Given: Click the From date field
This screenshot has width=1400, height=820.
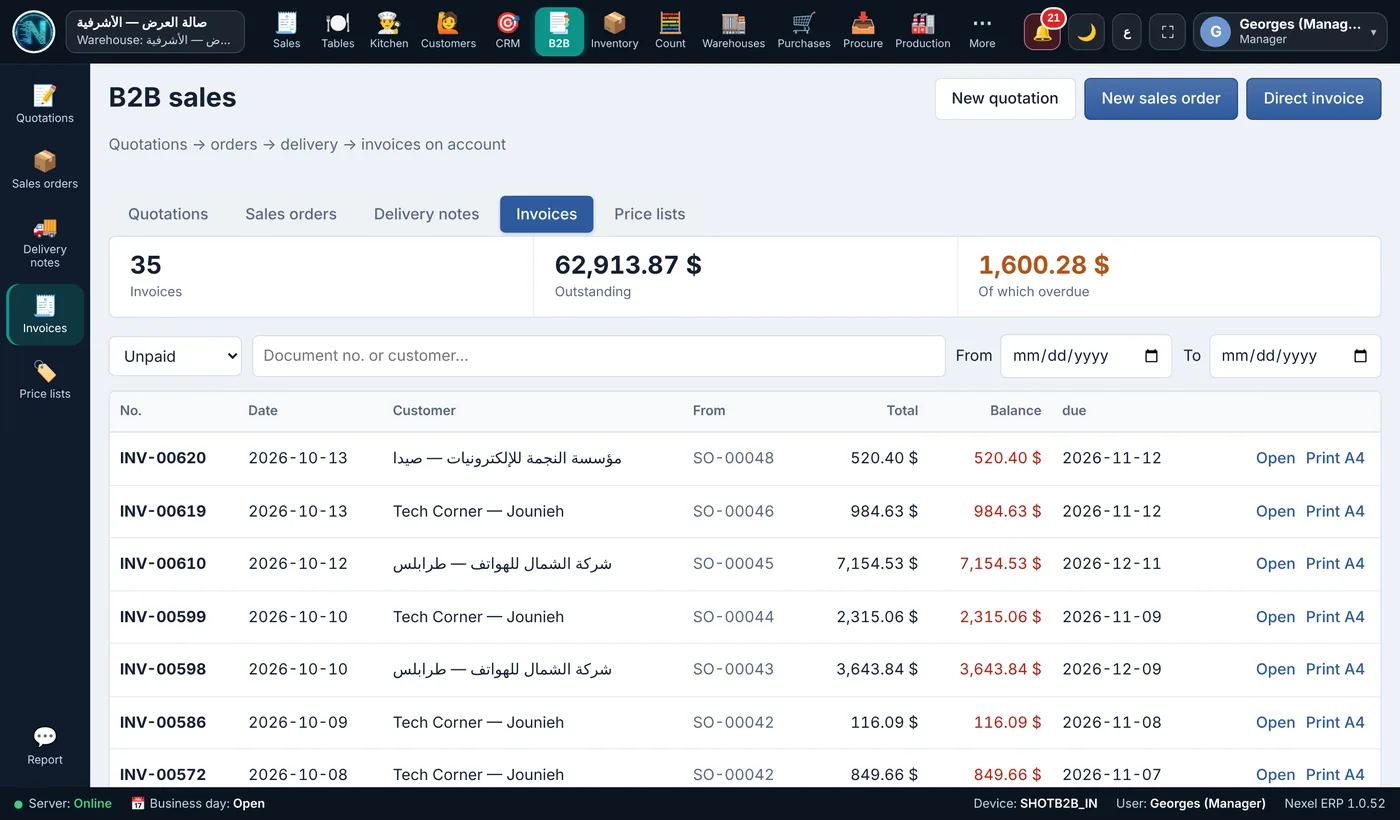Looking at the screenshot, I should click(1086, 356).
